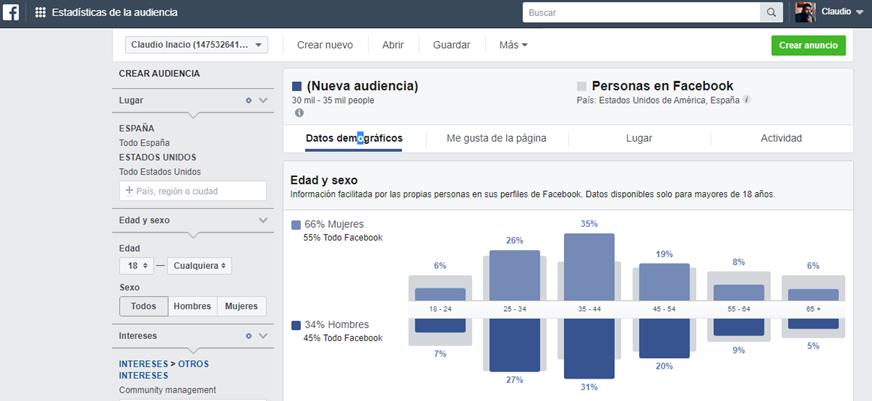Image resolution: width=872 pixels, height=401 pixels.
Task: Click Abrir to open saved audience
Action: tap(393, 45)
